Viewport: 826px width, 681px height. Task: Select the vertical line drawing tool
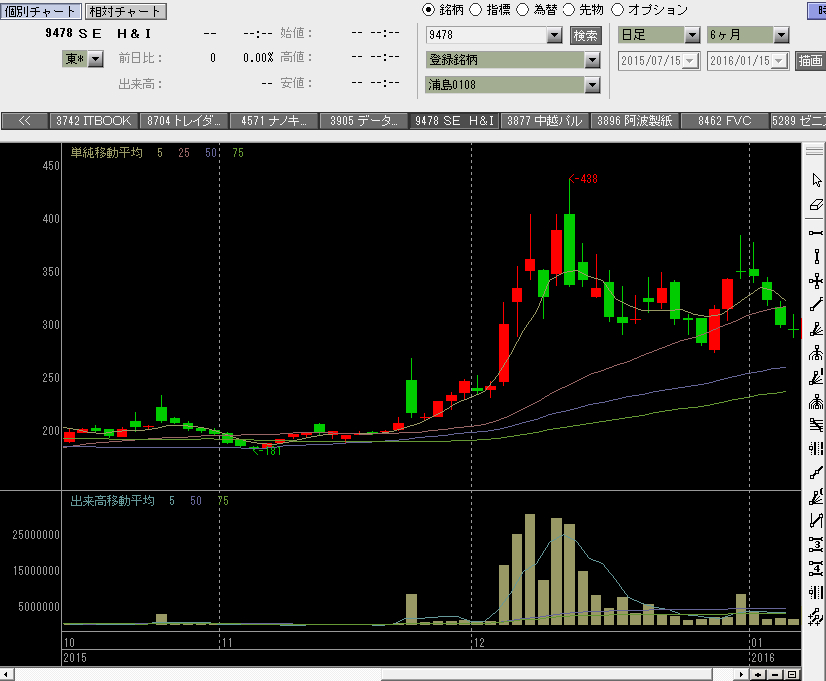click(816, 257)
